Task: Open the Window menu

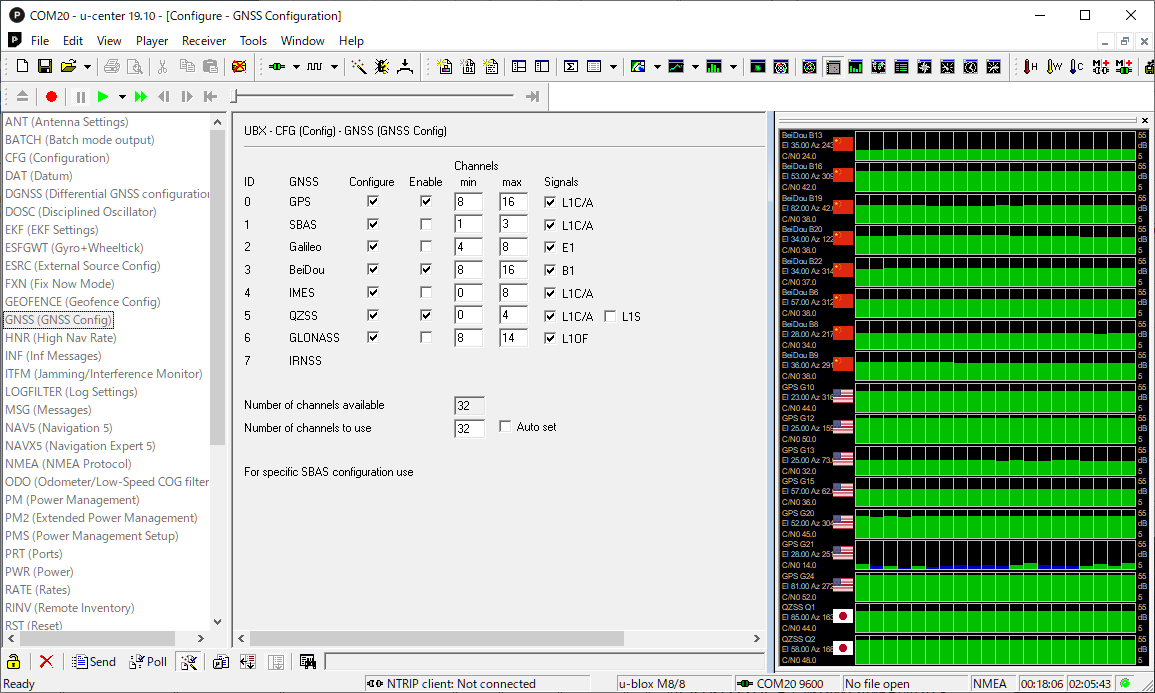Action: click(x=302, y=41)
